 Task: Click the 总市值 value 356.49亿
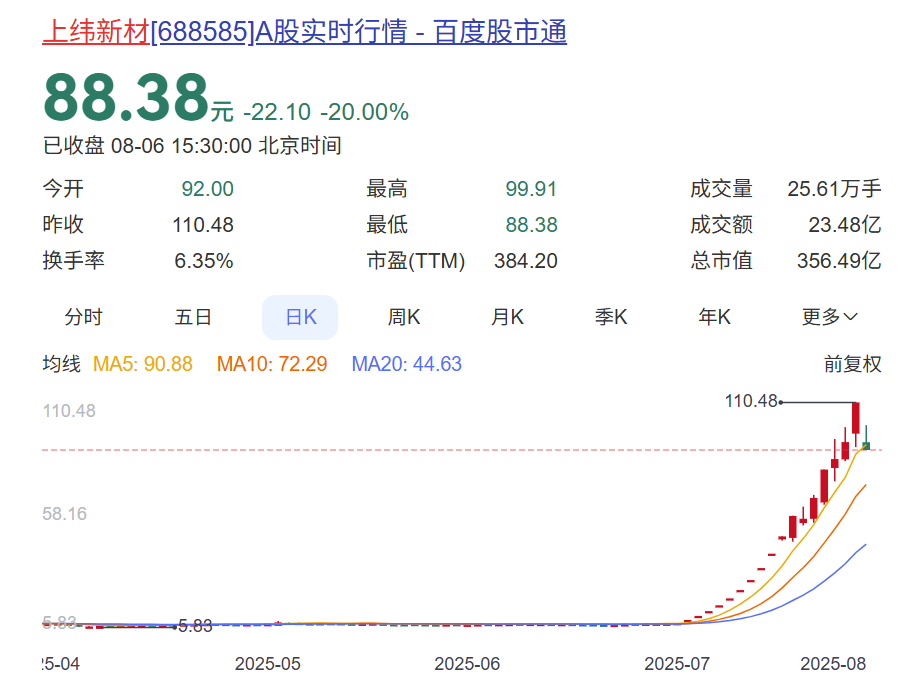[839, 261]
